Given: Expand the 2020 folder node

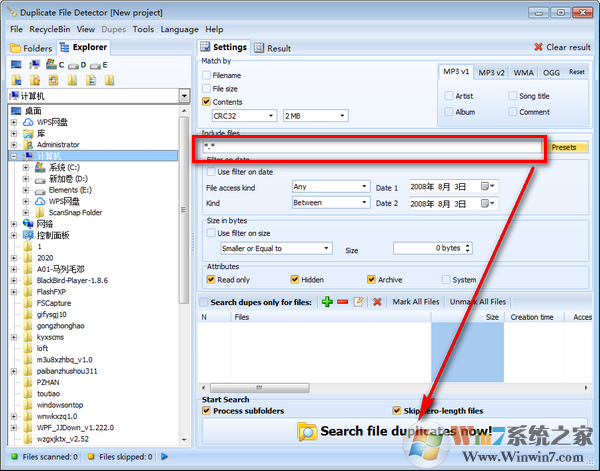Looking at the screenshot, I should [x=14, y=258].
